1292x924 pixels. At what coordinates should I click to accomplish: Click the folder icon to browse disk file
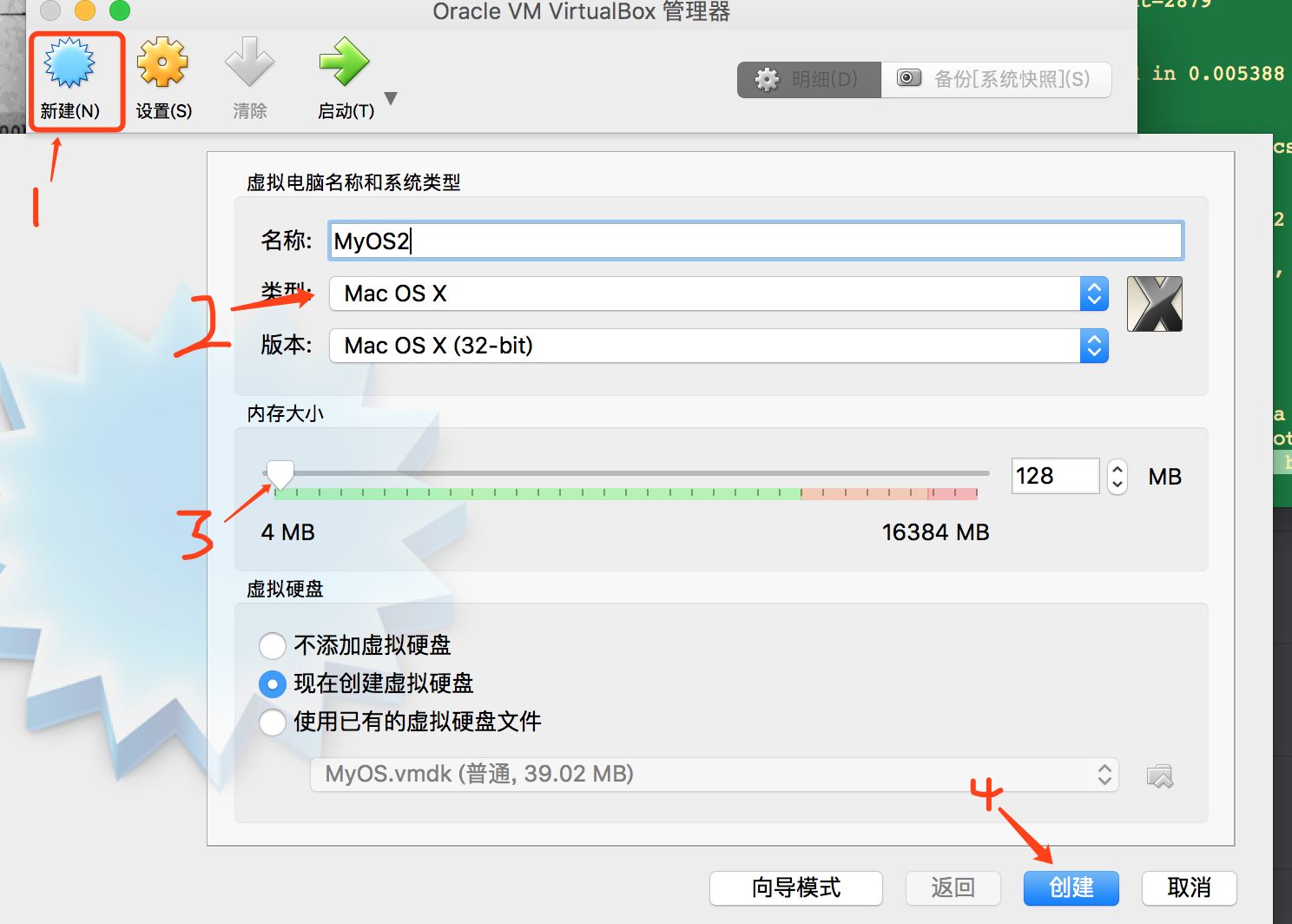1160,775
